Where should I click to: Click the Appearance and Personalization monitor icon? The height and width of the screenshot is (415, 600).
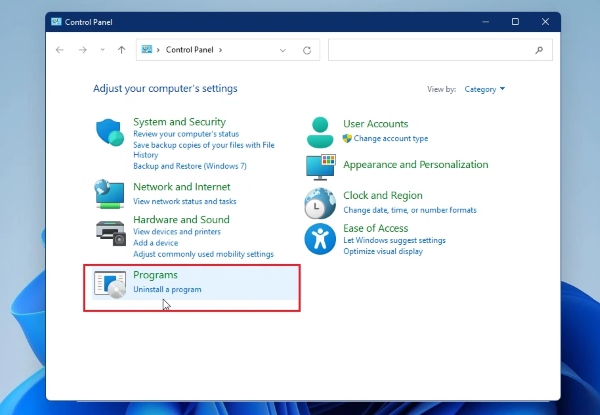point(320,166)
